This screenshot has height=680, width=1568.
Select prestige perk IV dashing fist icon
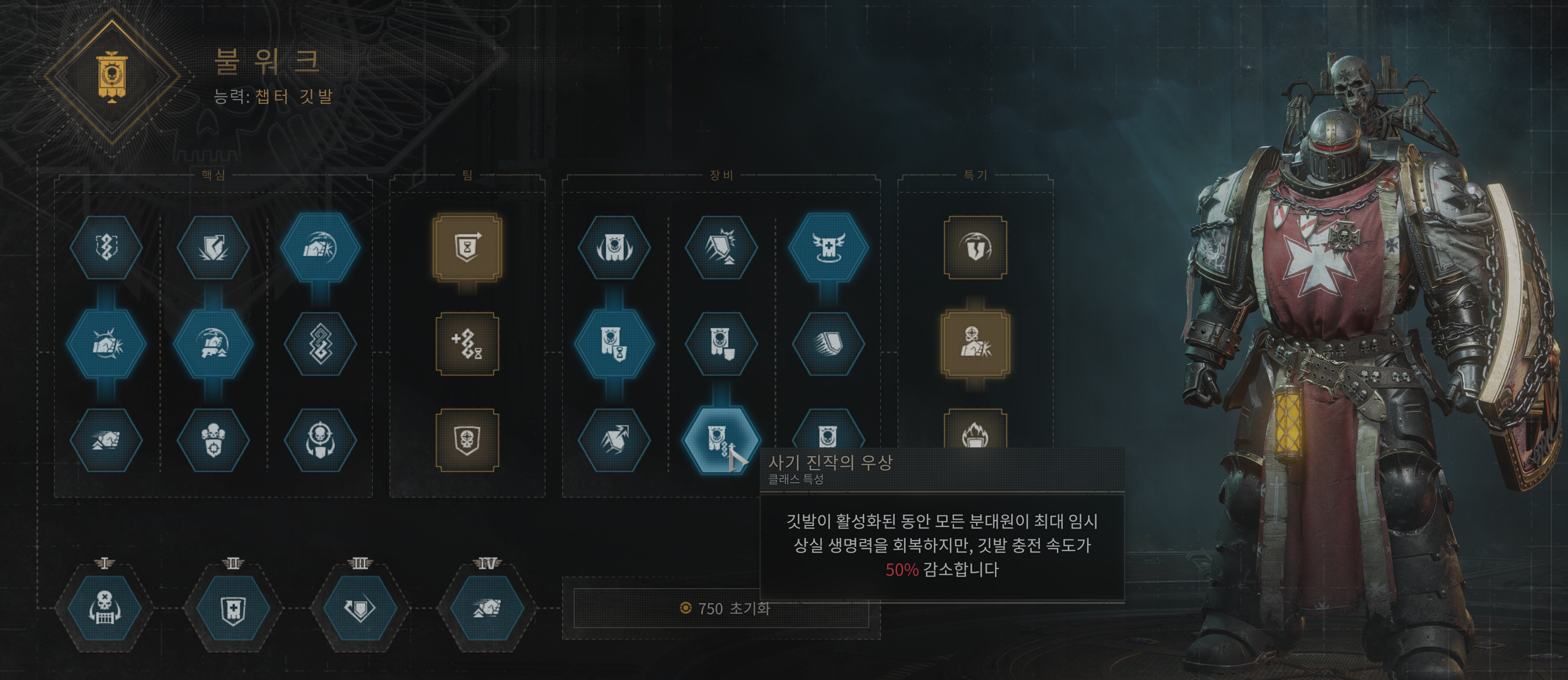click(x=487, y=607)
